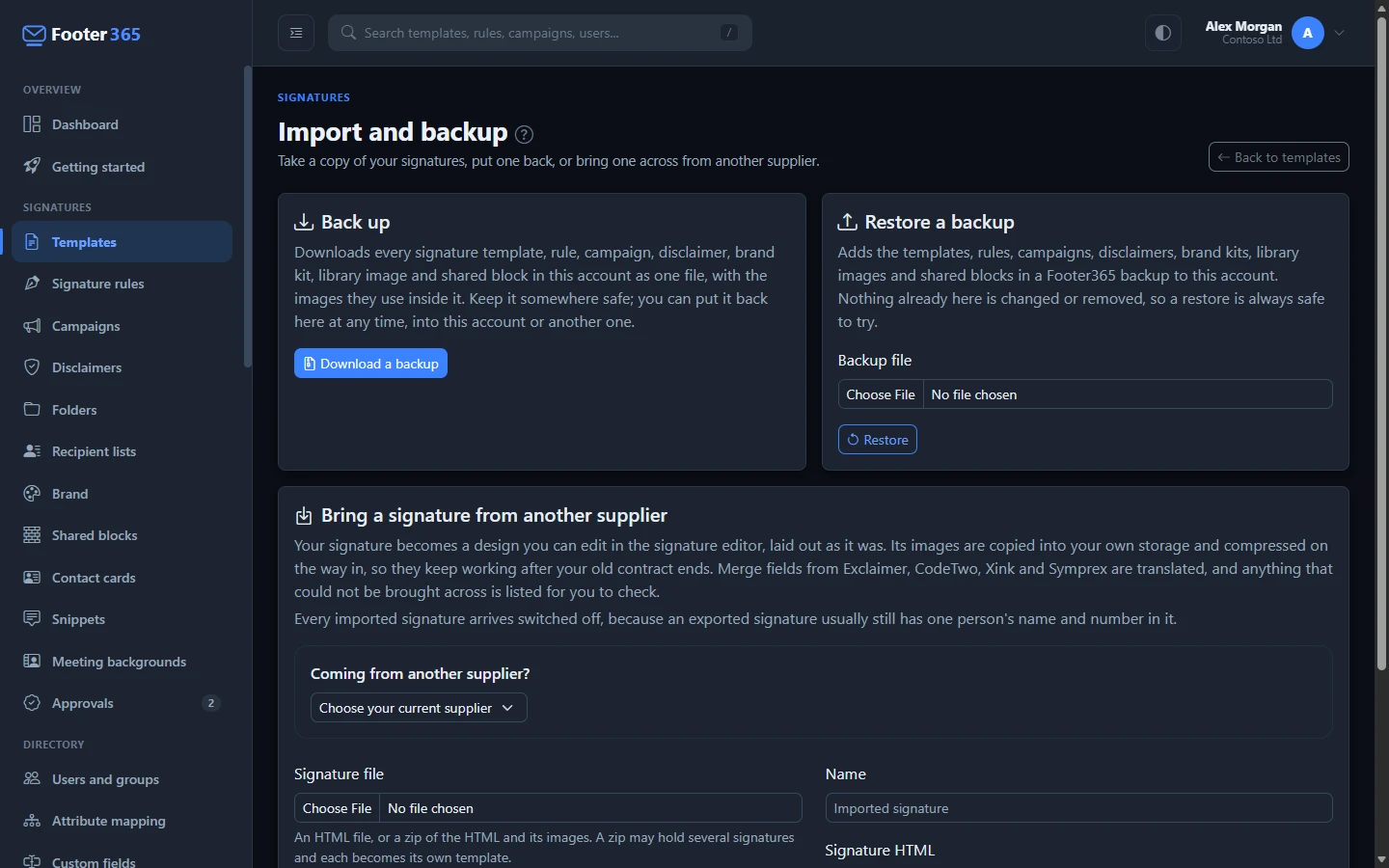
Task: Click the Templates document icon
Action: (32, 242)
